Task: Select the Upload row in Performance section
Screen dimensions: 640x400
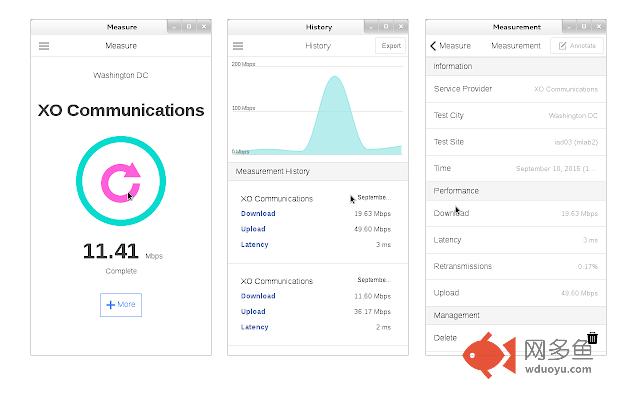Action: pyautogui.click(x=516, y=293)
